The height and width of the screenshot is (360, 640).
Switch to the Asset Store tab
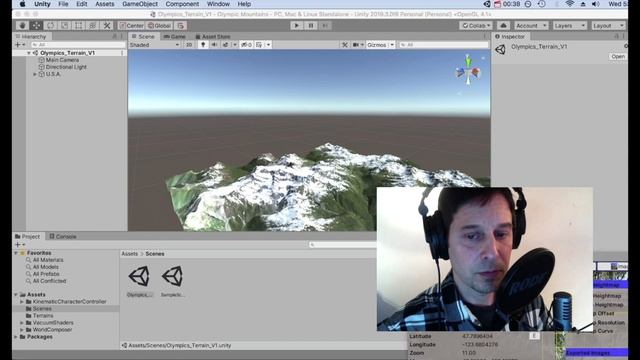[213, 37]
